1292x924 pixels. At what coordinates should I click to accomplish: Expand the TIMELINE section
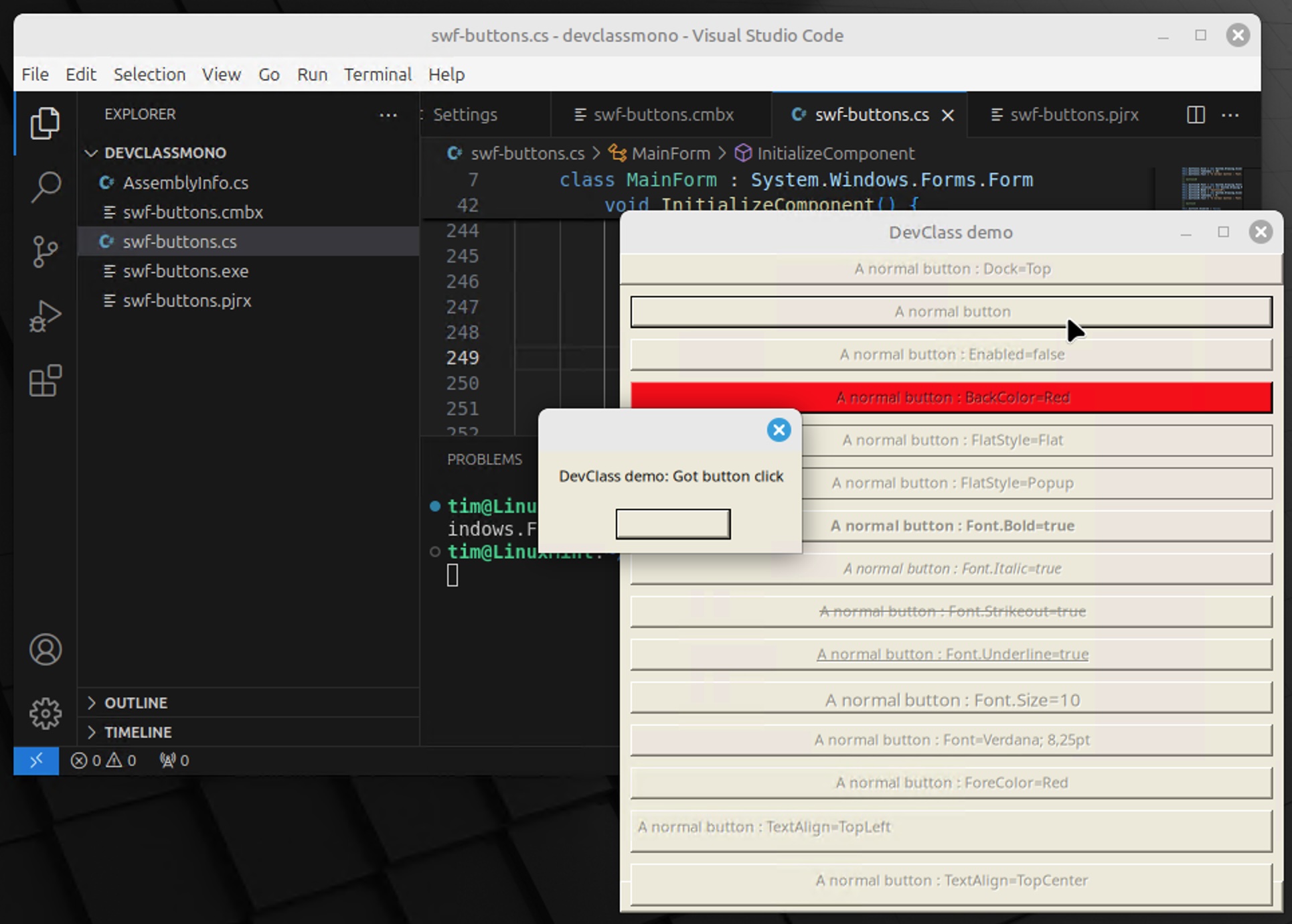tap(137, 732)
